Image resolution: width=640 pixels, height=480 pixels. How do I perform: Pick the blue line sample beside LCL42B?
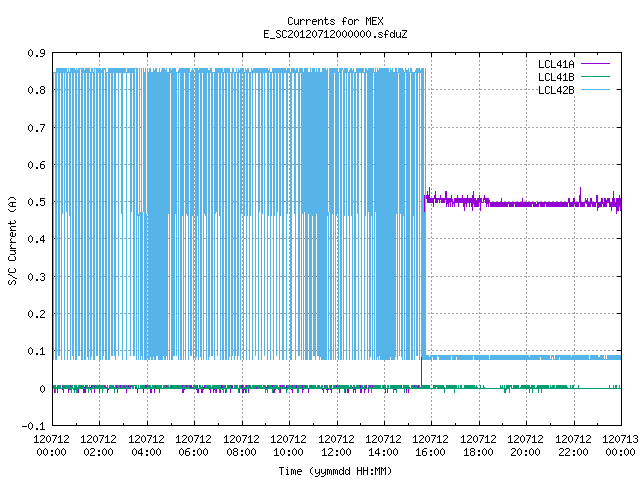pyautogui.click(x=595, y=89)
